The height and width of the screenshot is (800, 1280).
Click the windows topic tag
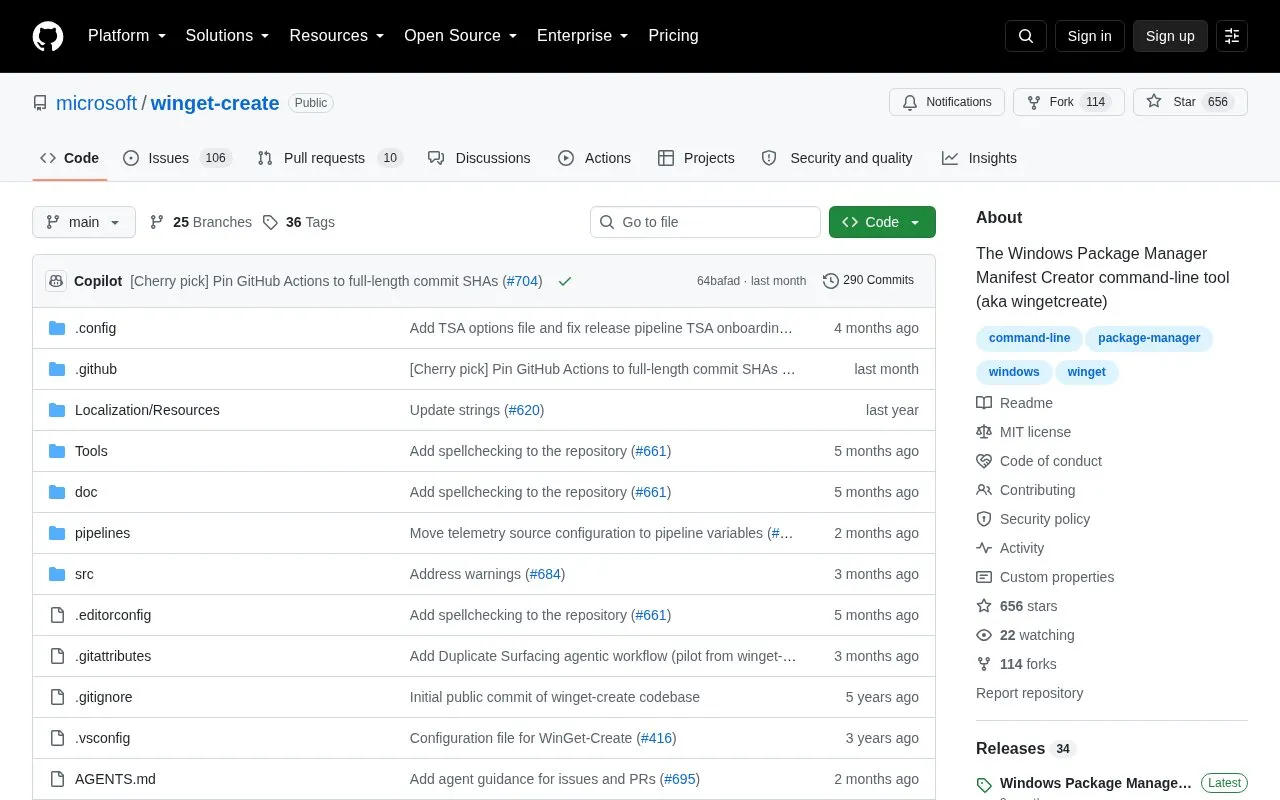[x=1014, y=372]
